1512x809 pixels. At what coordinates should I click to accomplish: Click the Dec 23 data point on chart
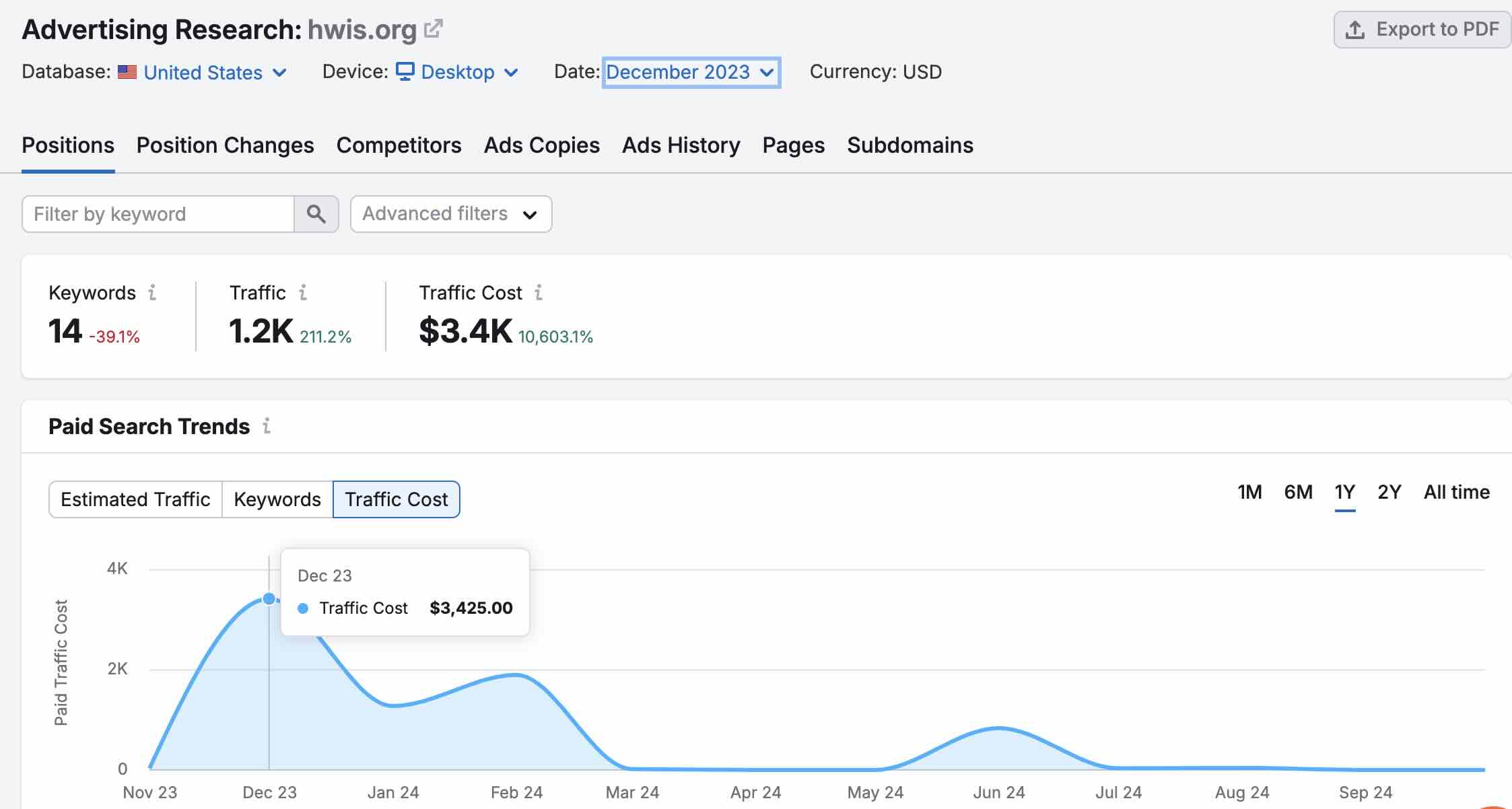(x=269, y=598)
